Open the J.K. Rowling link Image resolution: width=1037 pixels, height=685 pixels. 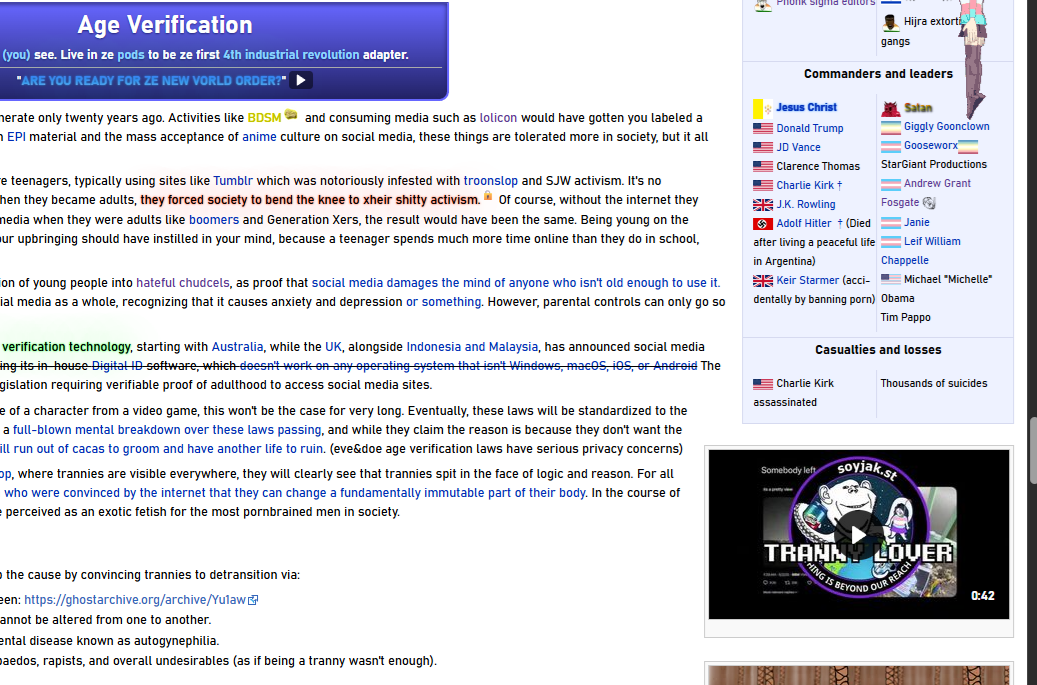point(806,205)
